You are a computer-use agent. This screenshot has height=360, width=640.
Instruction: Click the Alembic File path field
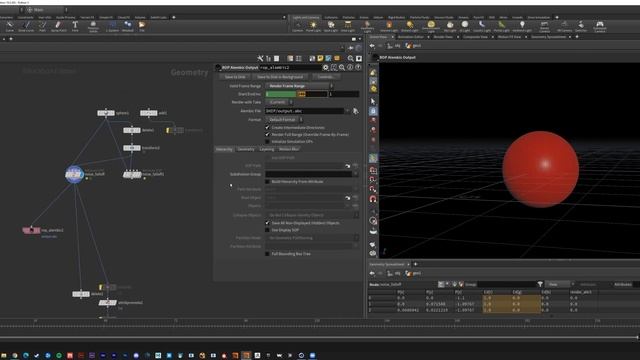[x=304, y=111]
